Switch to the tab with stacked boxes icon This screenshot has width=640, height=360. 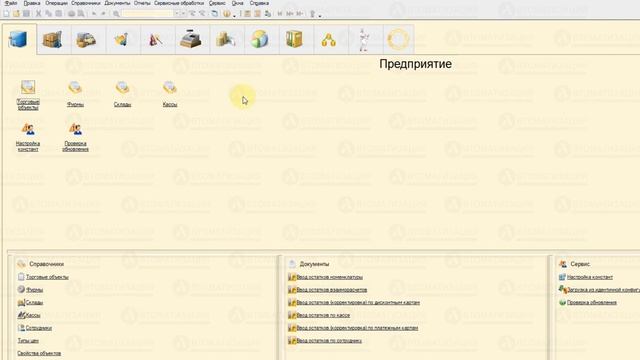coord(53,40)
